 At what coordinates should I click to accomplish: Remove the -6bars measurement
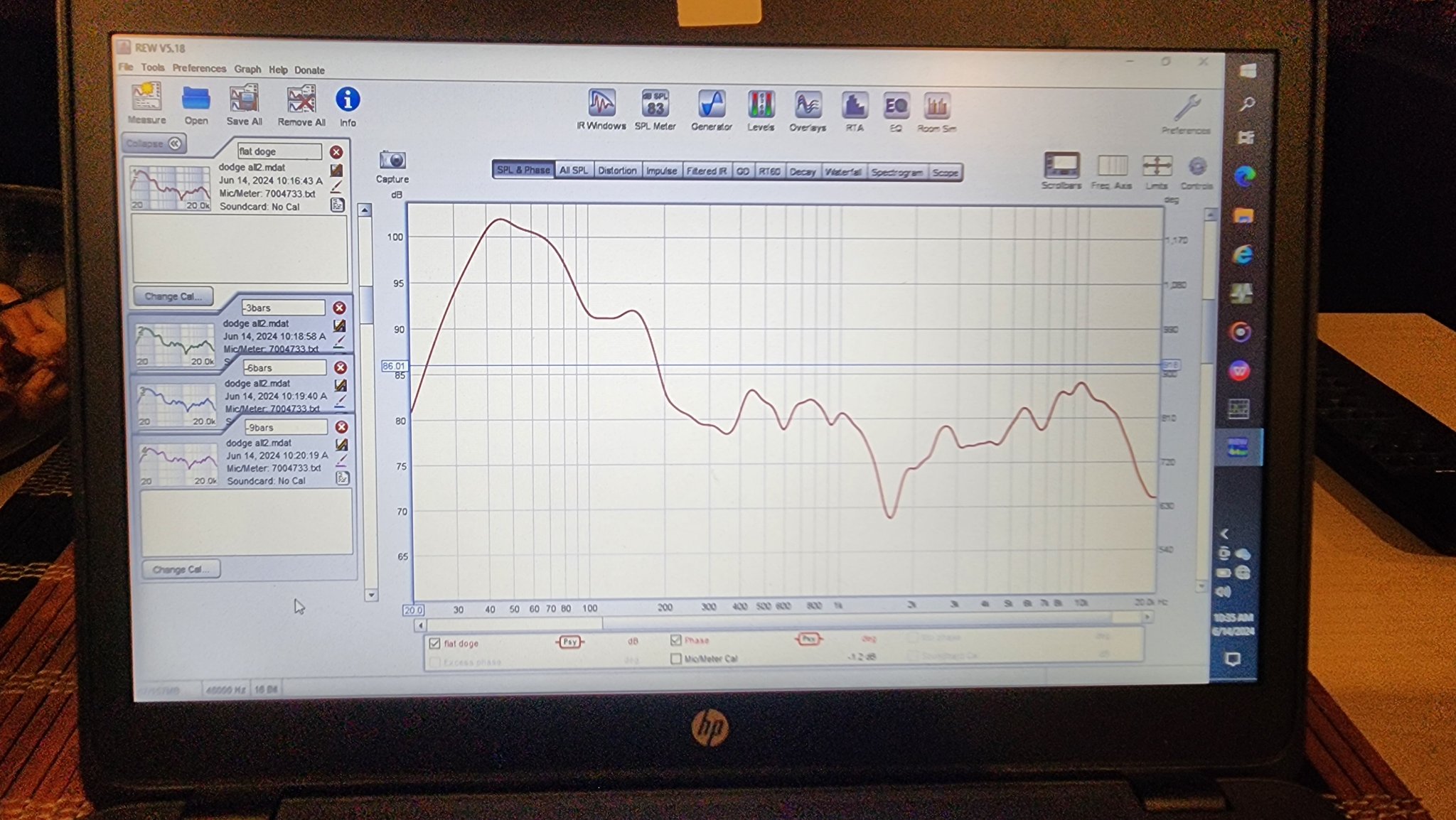tap(341, 367)
